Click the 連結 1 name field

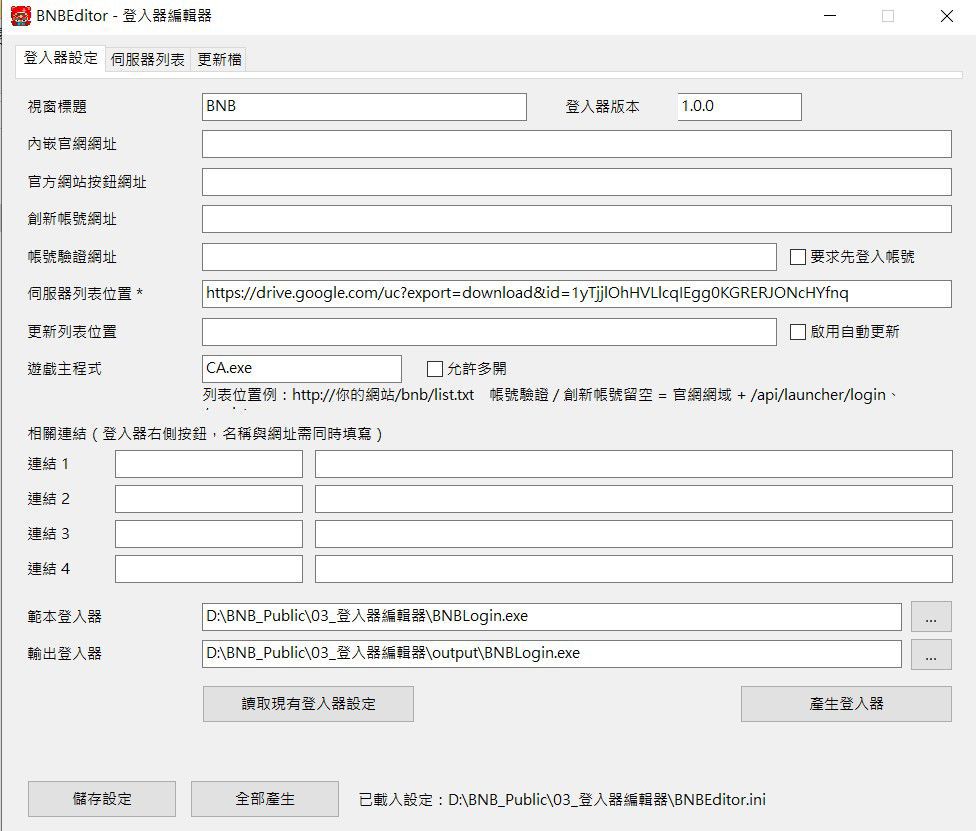pyautogui.click(x=209, y=464)
